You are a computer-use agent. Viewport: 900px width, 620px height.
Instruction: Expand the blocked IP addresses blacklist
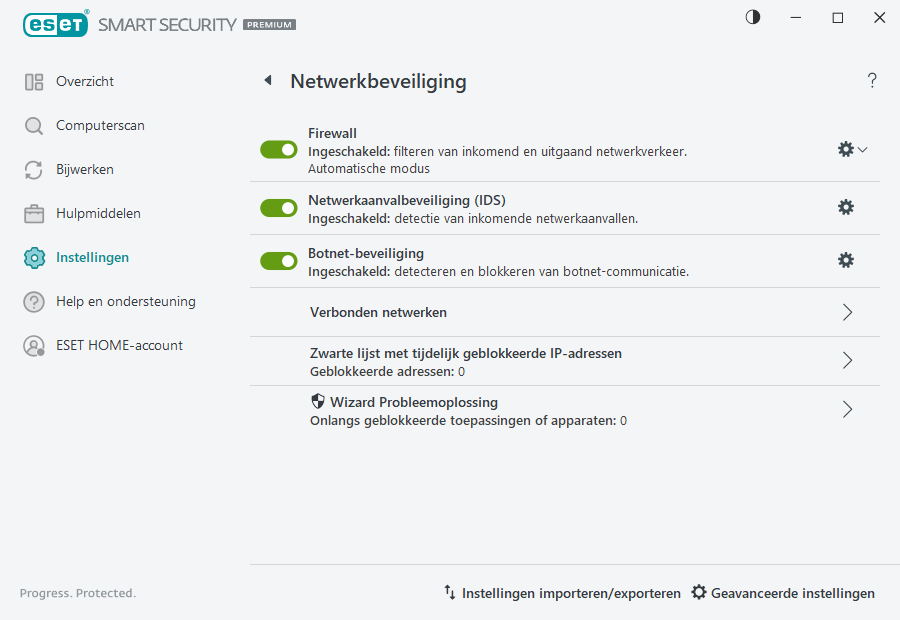click(x=847, y=361)
